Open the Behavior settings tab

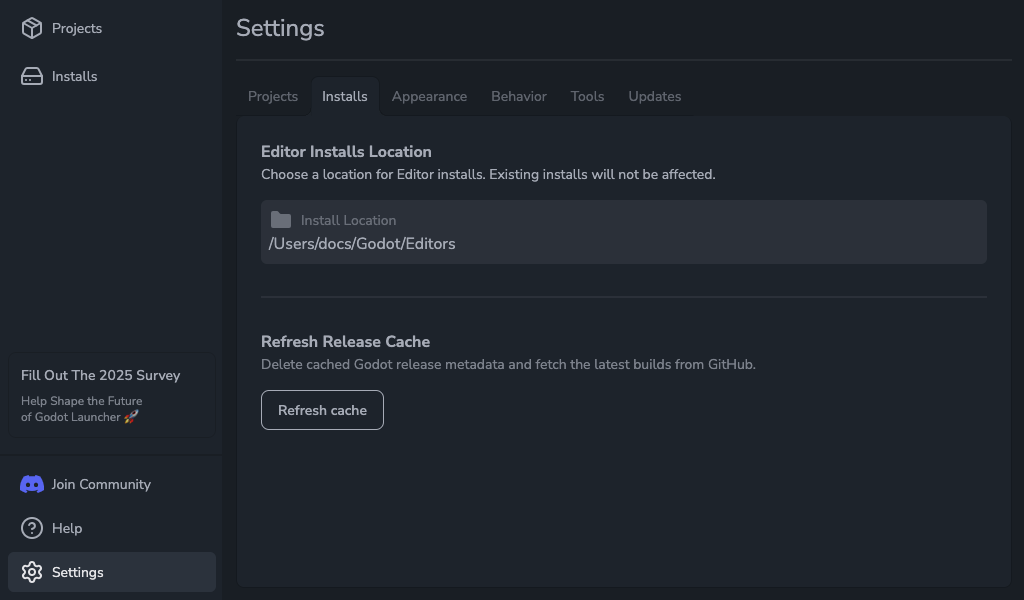pyautogui.click(x=518, y=96)
